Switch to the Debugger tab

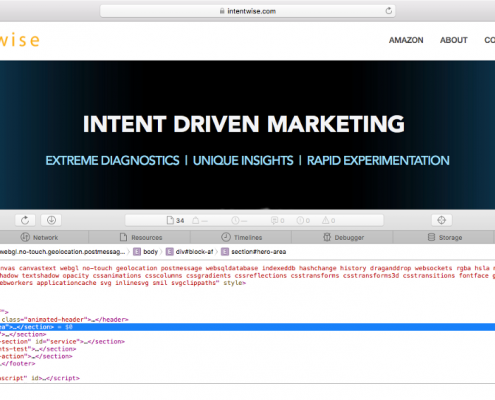coord(343,237)
